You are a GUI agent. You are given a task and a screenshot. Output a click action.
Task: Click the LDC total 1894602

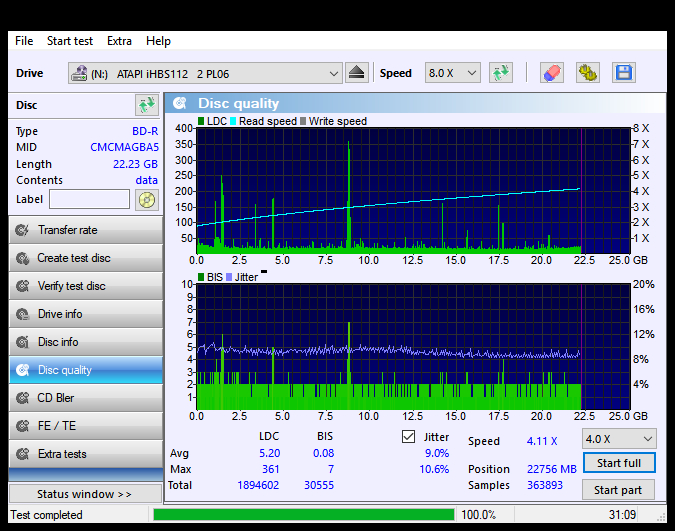click(x=258, y=485)
